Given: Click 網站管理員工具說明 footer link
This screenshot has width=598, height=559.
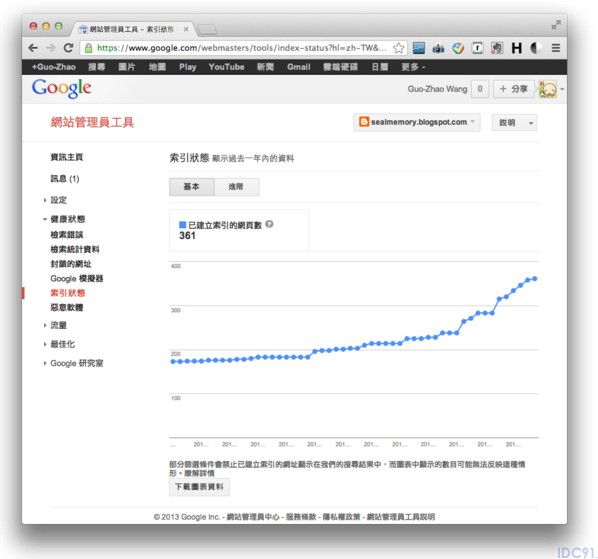Looking at the screenshot, I should pyautogui.click(x=400, y=517).
